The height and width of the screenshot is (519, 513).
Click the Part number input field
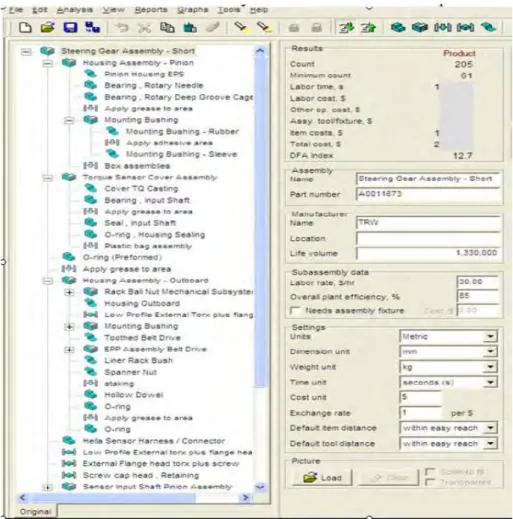coord(428,194)
